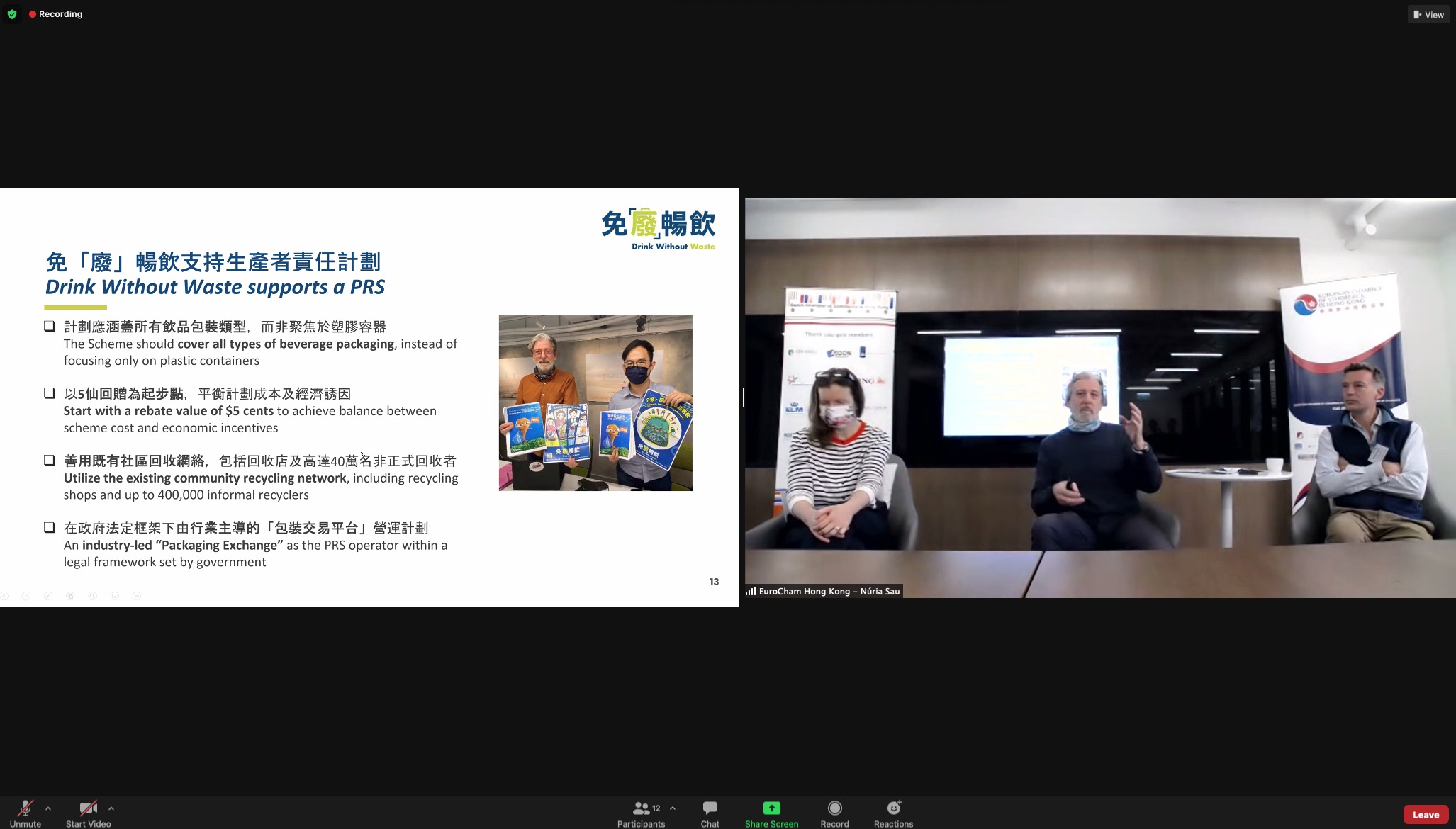Expand the arrow next to Participants count

(673, 808)
